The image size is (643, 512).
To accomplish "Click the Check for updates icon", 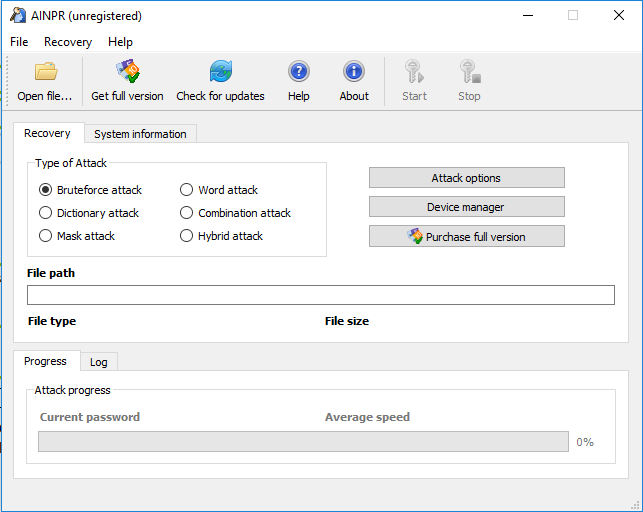I will coord(221,71).
